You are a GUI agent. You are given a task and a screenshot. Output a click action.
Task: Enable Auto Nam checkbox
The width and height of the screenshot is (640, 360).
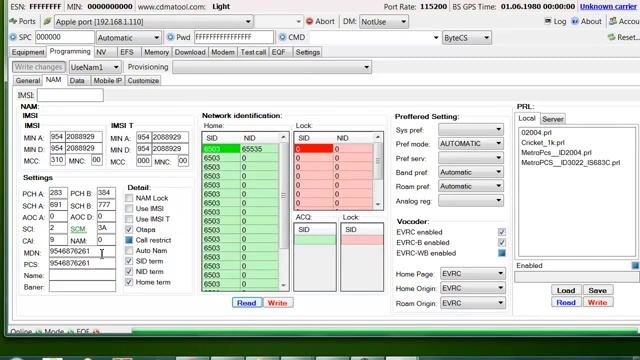click(x=129, y=251)
